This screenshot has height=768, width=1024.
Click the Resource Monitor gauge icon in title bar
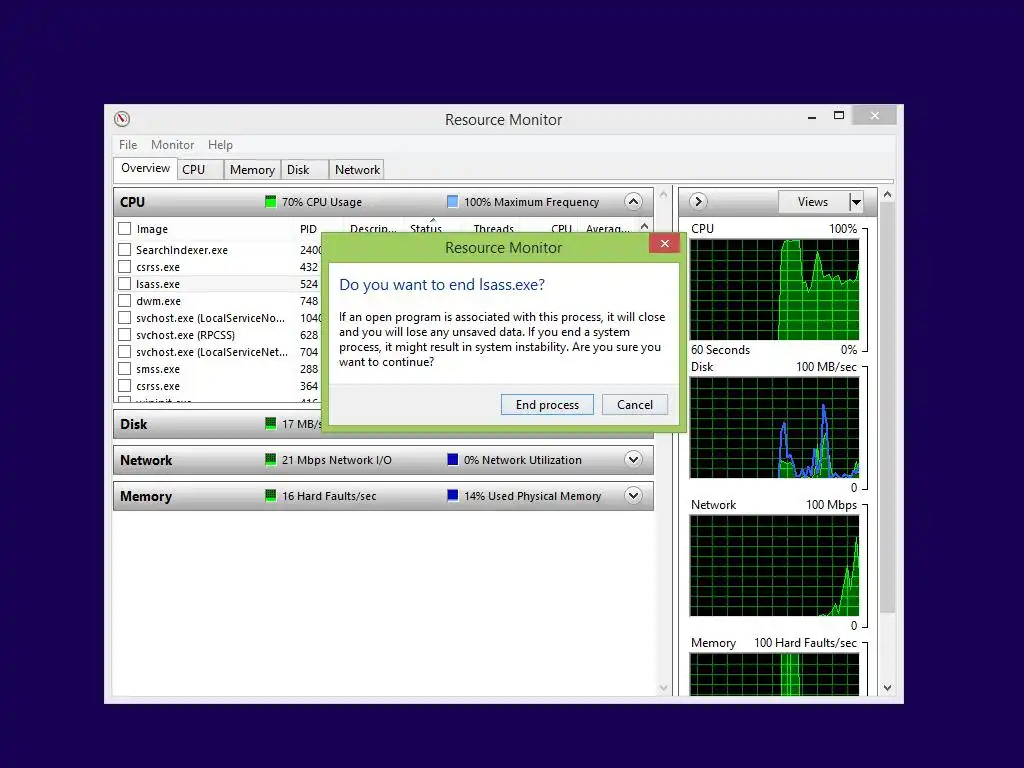122,119
